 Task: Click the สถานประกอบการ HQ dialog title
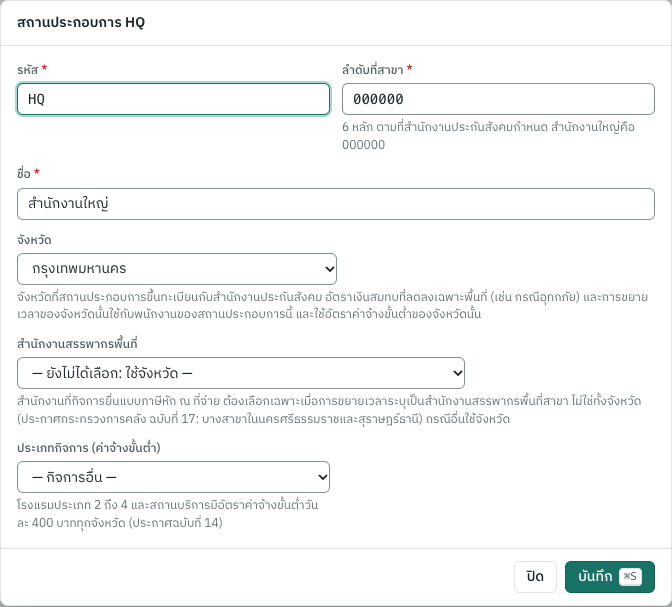pyautogui.click(x=81, y=22)
